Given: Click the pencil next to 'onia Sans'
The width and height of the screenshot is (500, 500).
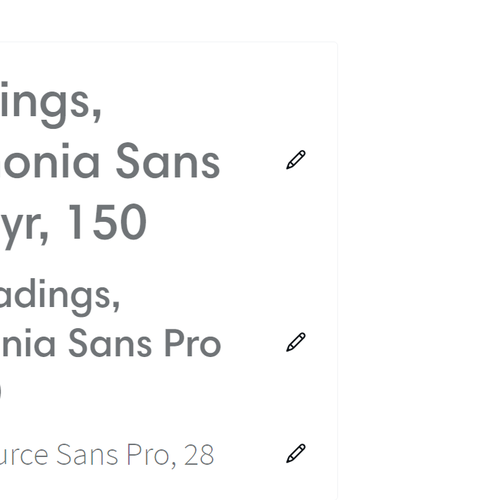Looking at the screenshot, I should click(x=296, y=160).
